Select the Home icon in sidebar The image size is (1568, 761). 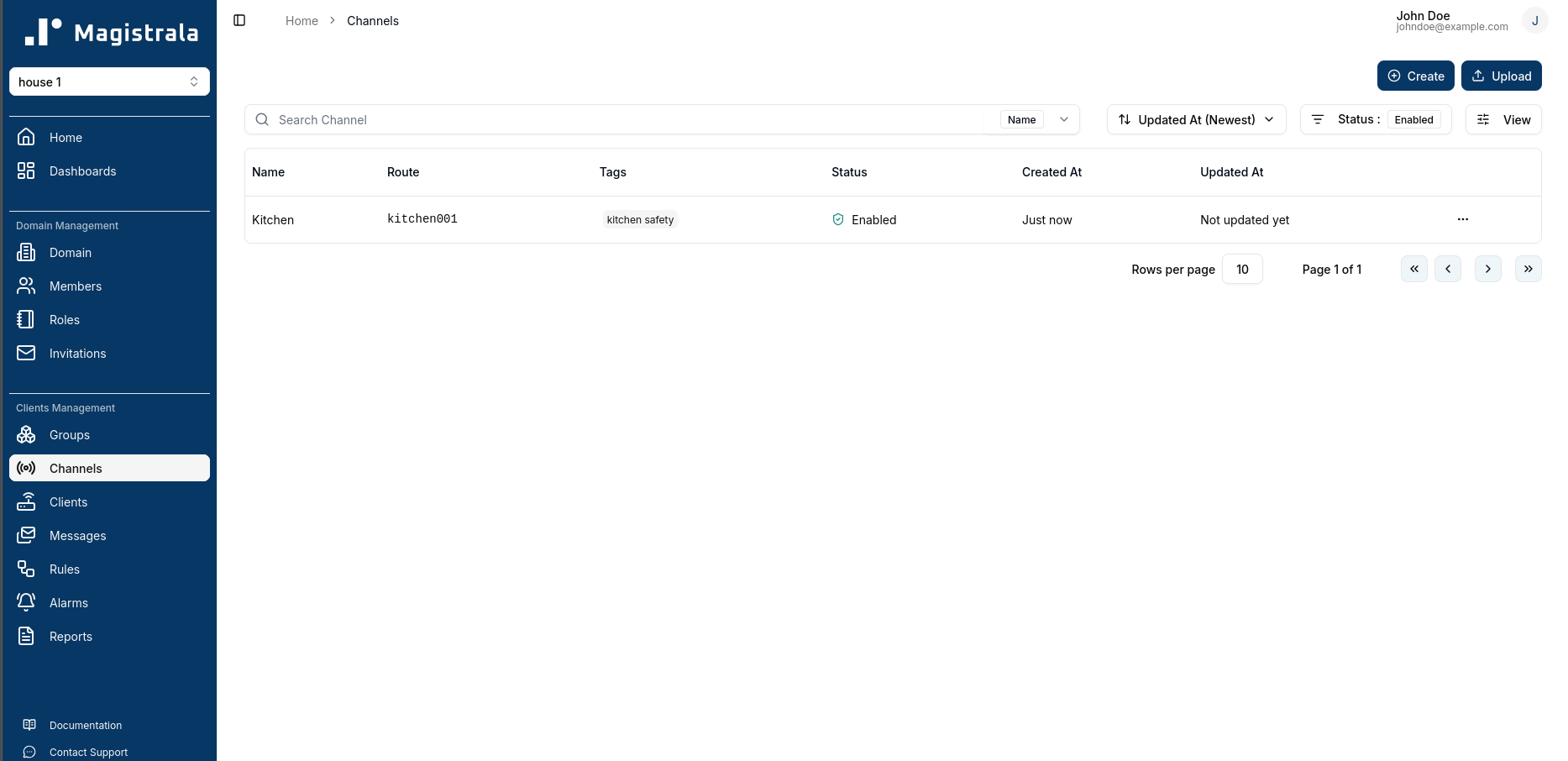tap(26, 137)
